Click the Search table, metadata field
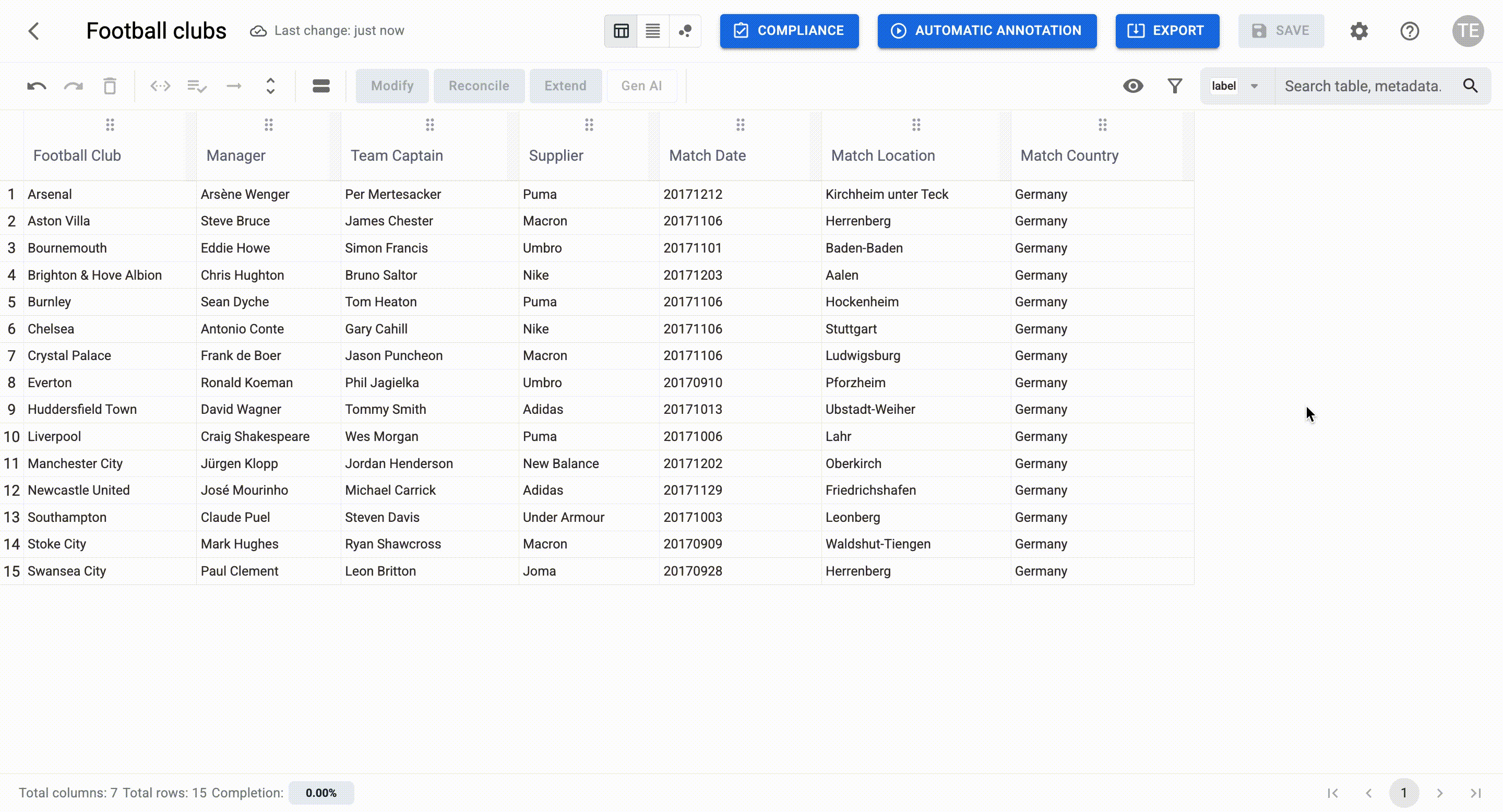Image resolution: width=1503 pixels, height=812 pixels. coord(1363,86)
